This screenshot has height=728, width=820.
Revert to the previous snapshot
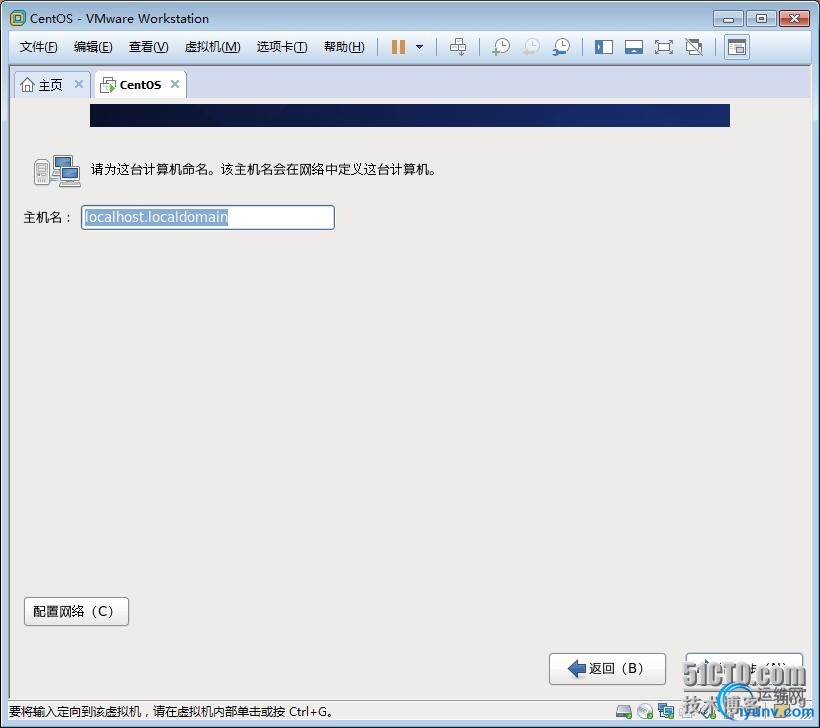(531, 47)
